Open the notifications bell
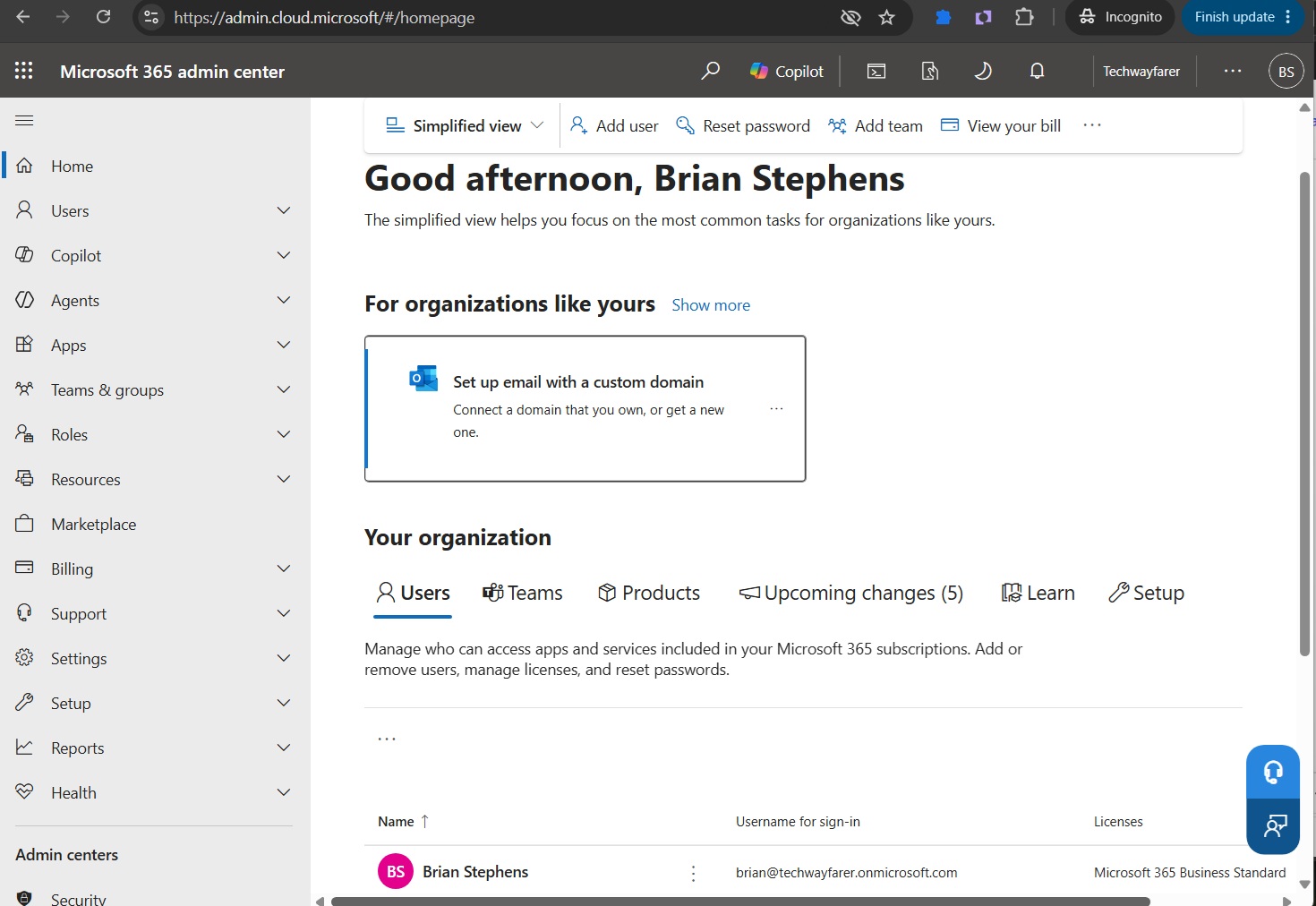The height and width of the screenshot is (906, 1316). coord(1037,71)
